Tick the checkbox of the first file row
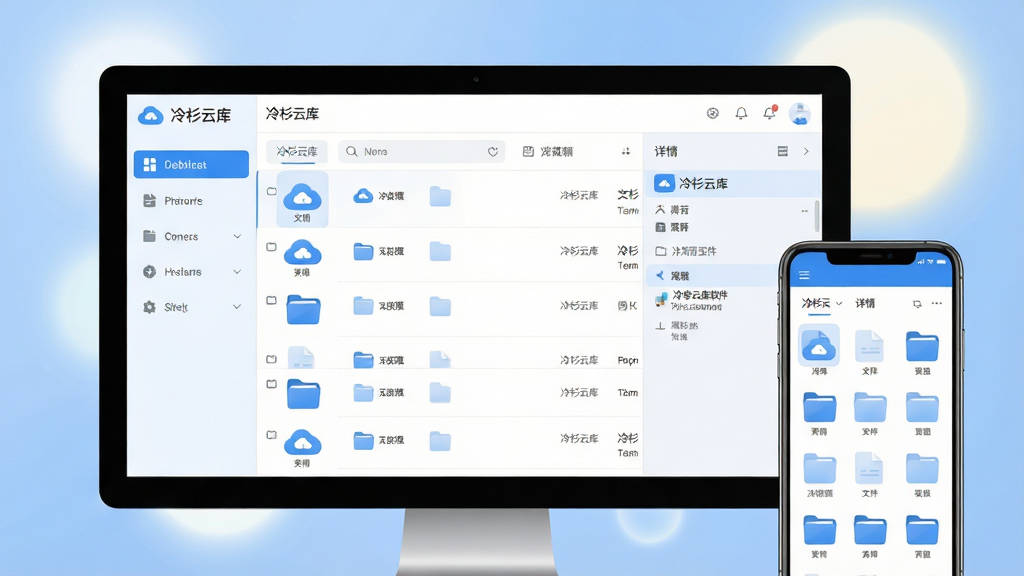 coord(272,191)
